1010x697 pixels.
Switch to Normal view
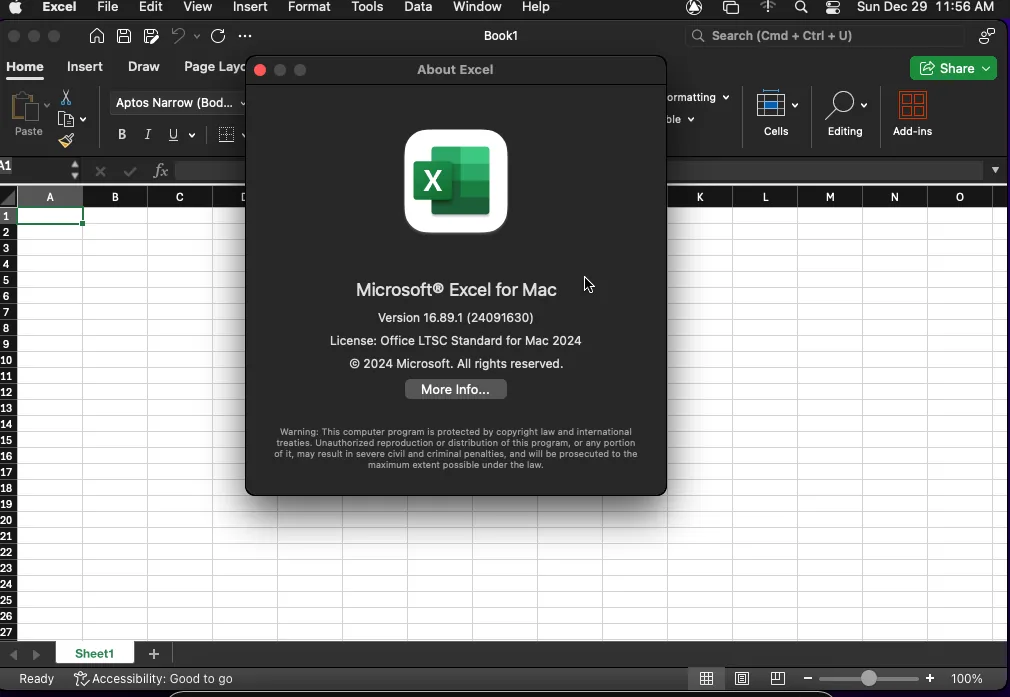(x=706, y=678)
